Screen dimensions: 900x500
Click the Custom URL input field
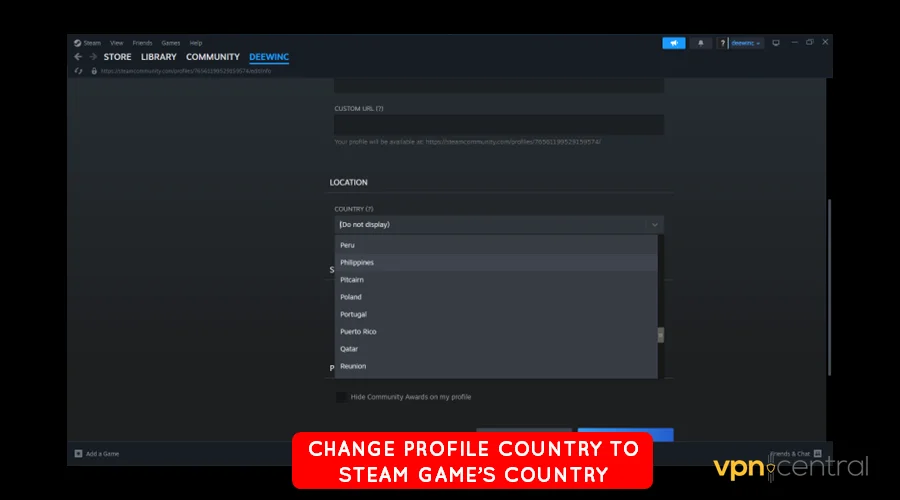click(x=498, y=125)
